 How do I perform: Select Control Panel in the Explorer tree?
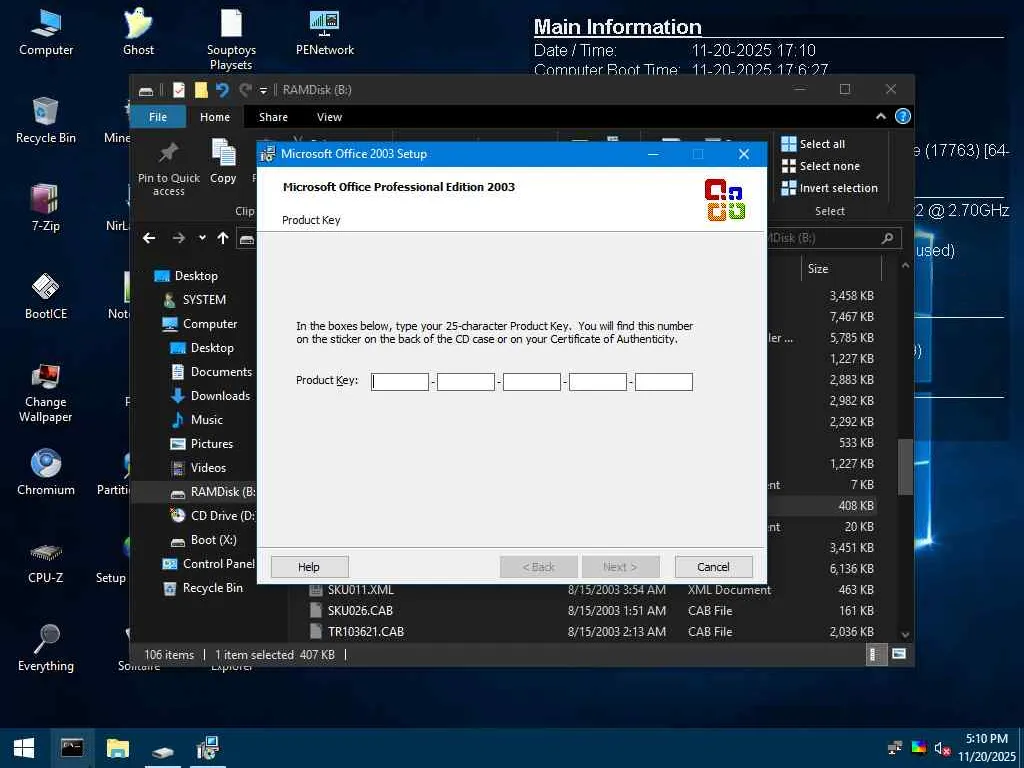208,564
